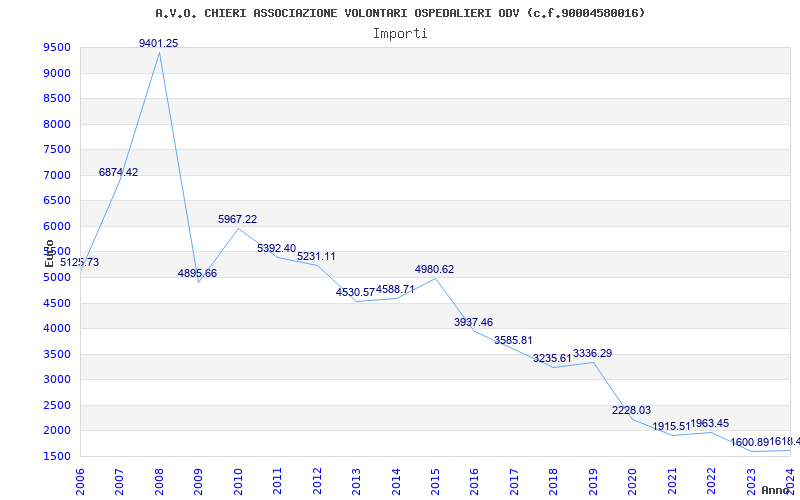Select the 5231.11 data label
Image resolution: width=800 pixels, height=500 pixels.
click(x=316, y=257)
